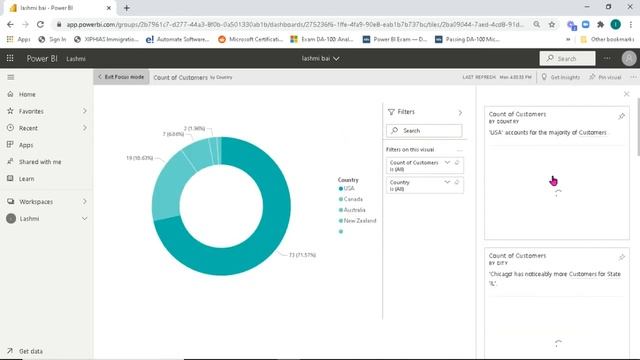Open Learn in the sidebar

pyautogui.click(x=27, y=179)
